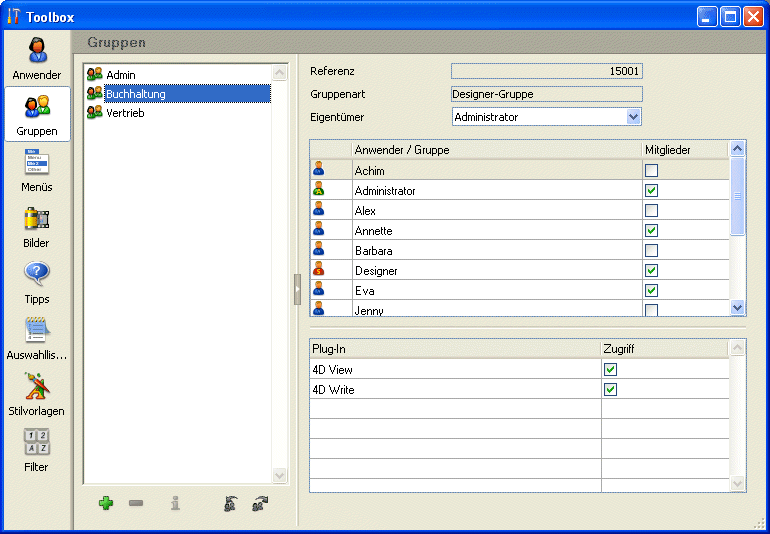Open the Eigentümer dropdown

(632, 117)
